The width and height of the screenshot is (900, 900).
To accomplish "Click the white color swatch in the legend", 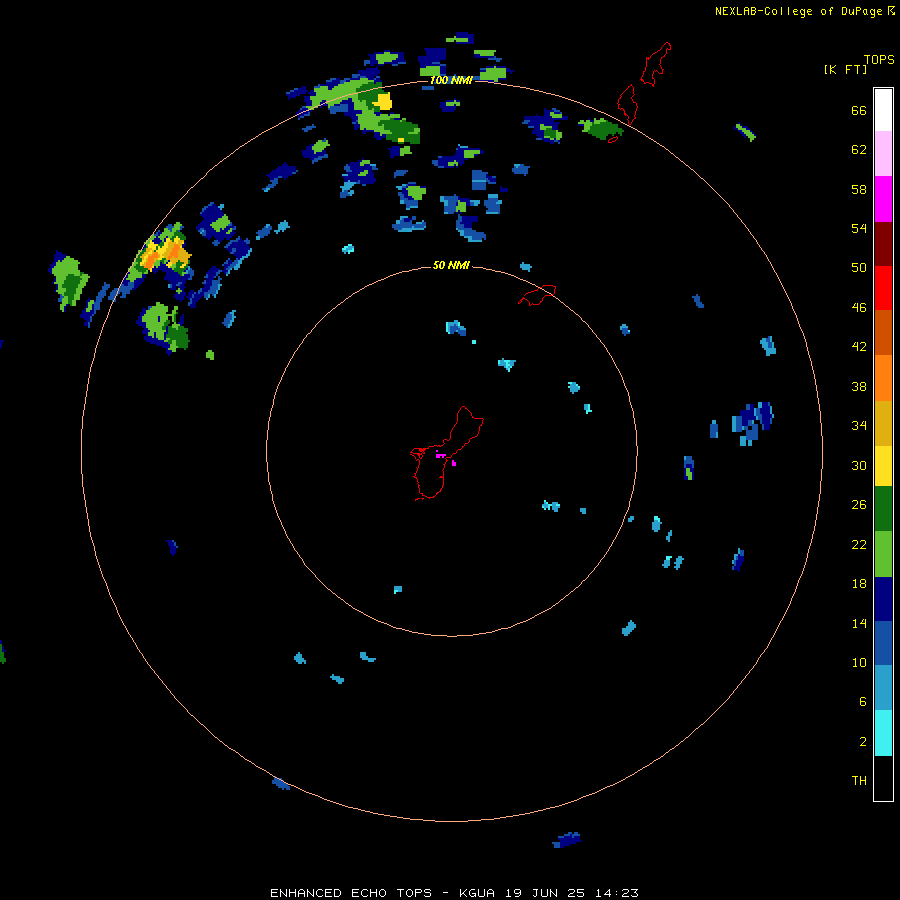I will pyautogui.click(x=883, y=110).
